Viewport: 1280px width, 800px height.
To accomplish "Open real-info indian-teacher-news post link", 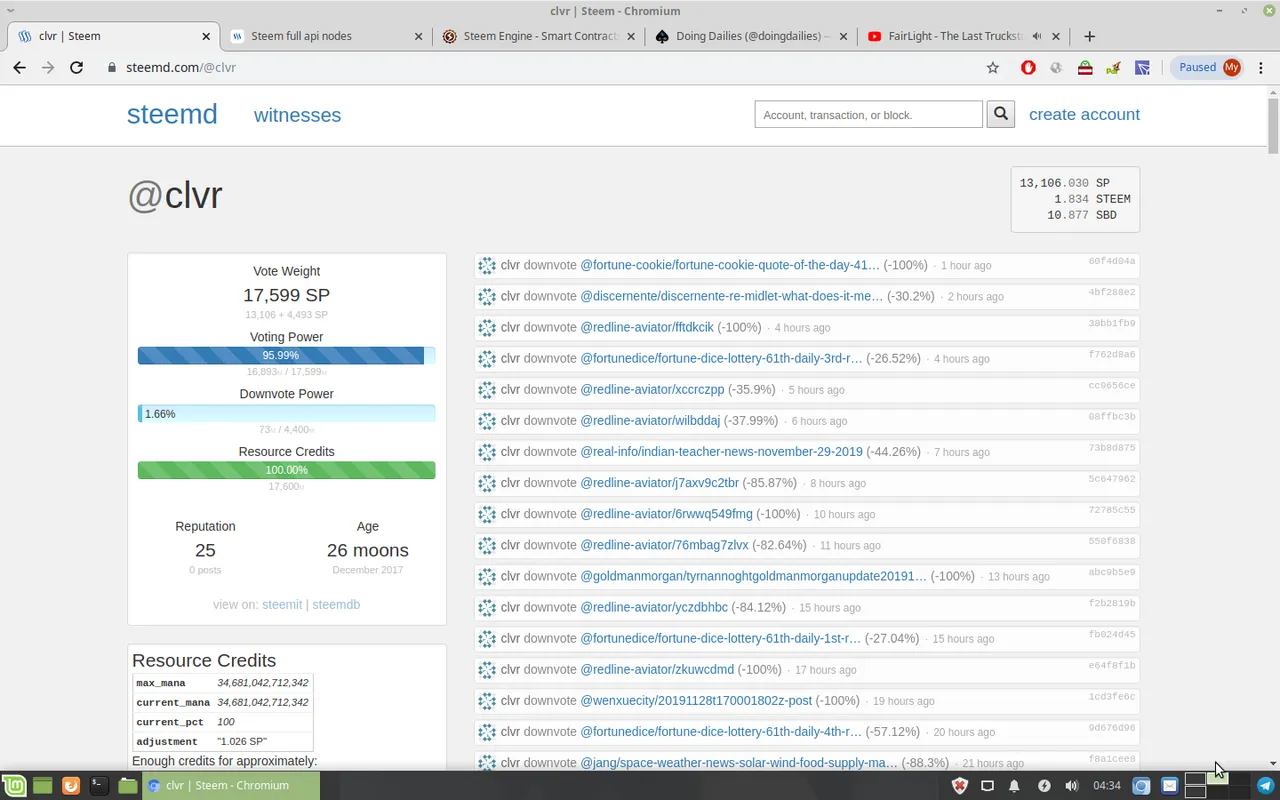I will (721, 451).
